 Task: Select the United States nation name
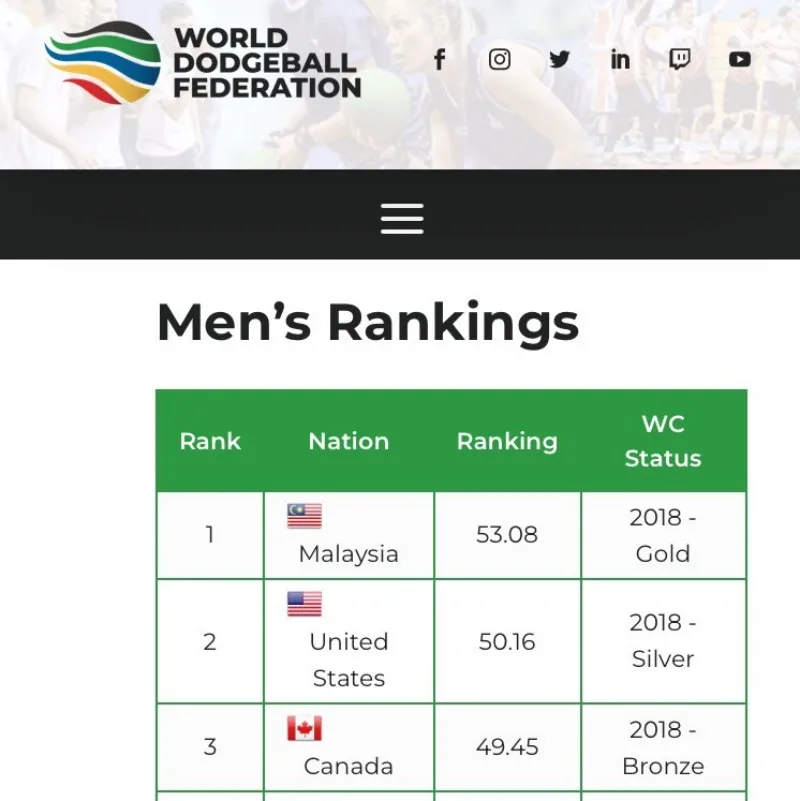point(349,660)
